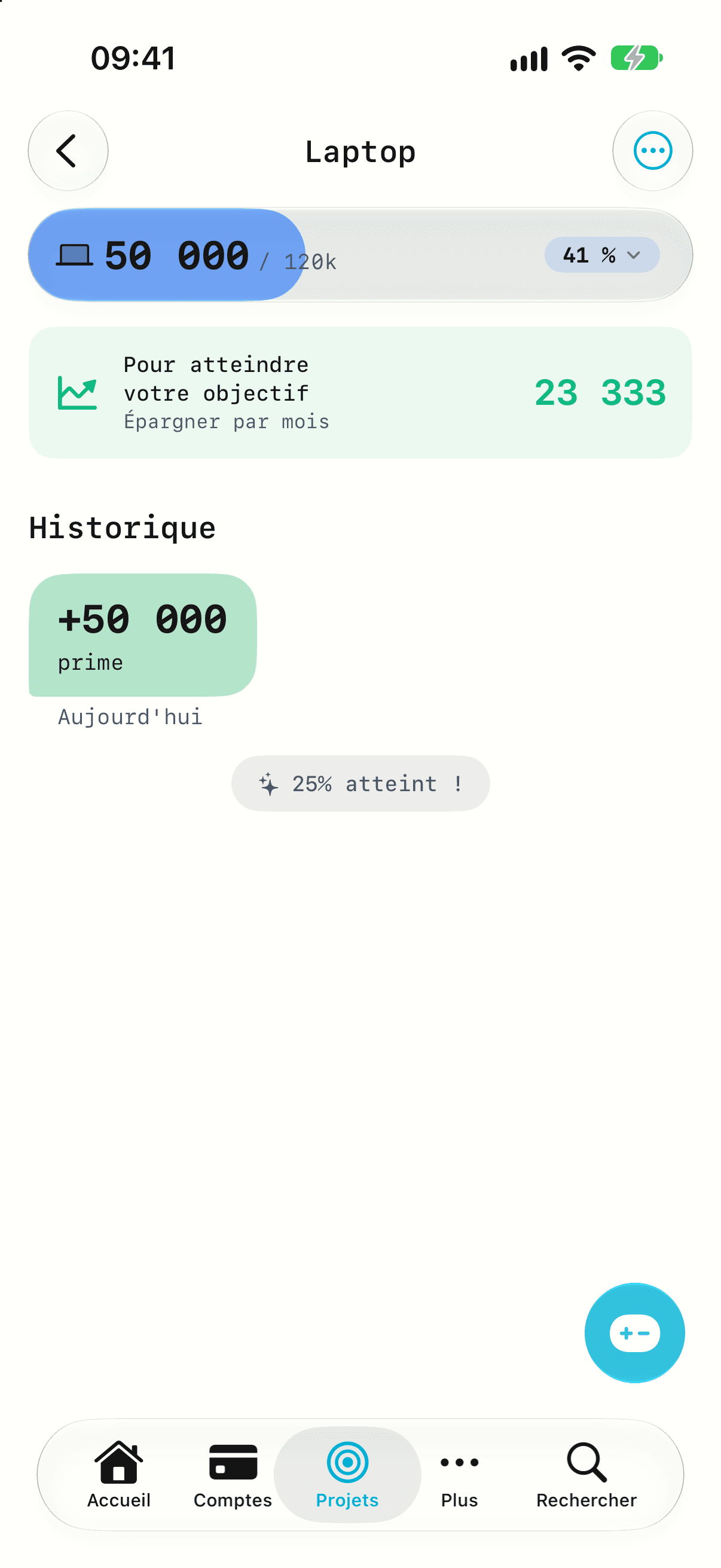Tap the card icon for Comptes
Screen dimensions: 721x1568
233,1462
